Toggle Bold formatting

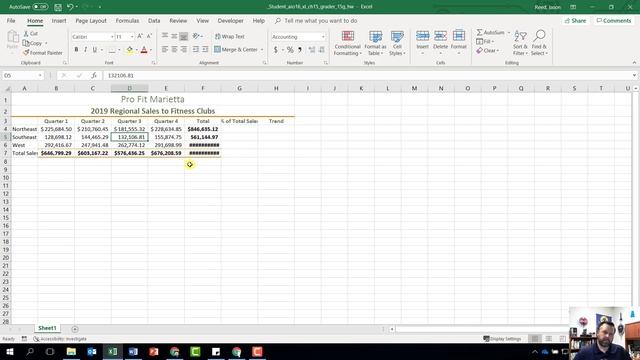click(76, 49)
